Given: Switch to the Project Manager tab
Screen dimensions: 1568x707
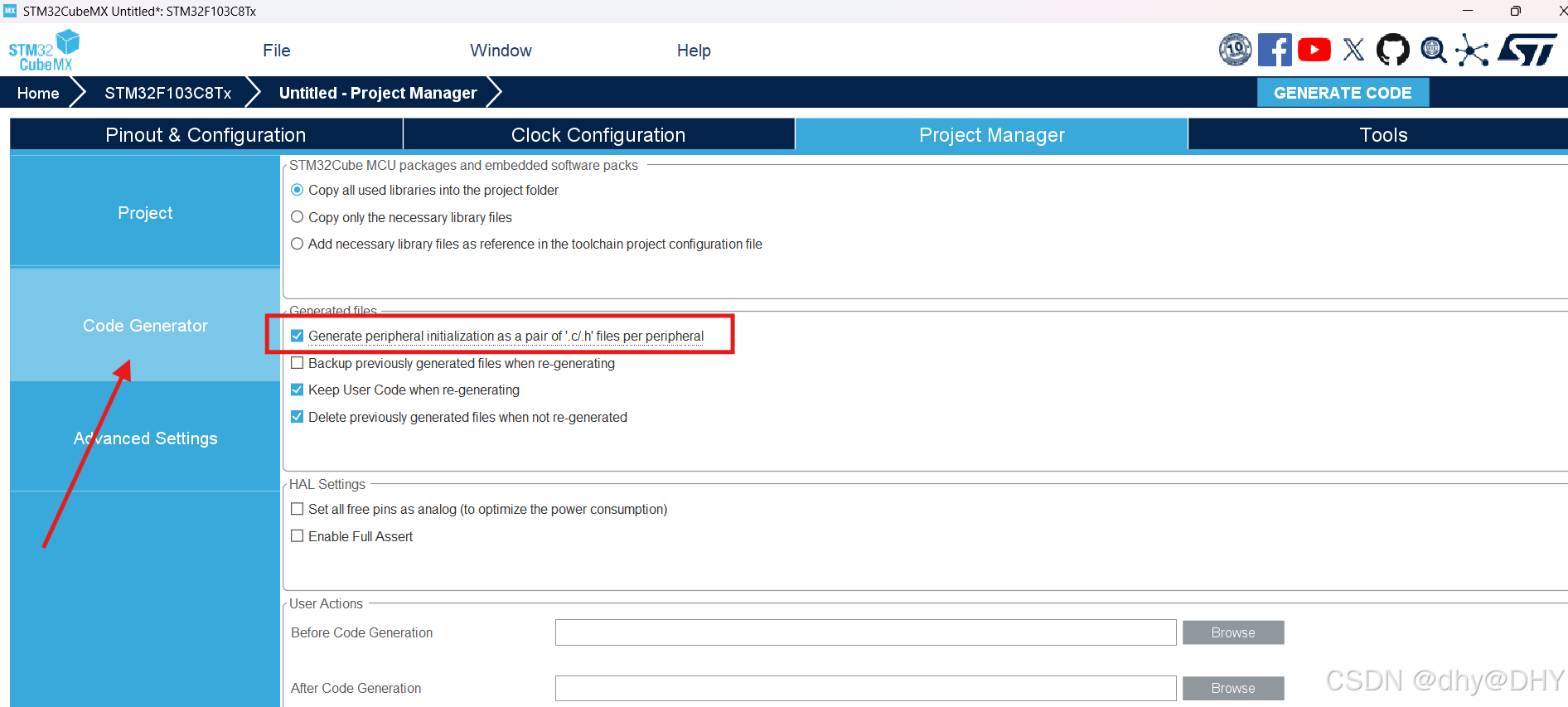Looking at the screenshot, I should (x=991, y=134).
